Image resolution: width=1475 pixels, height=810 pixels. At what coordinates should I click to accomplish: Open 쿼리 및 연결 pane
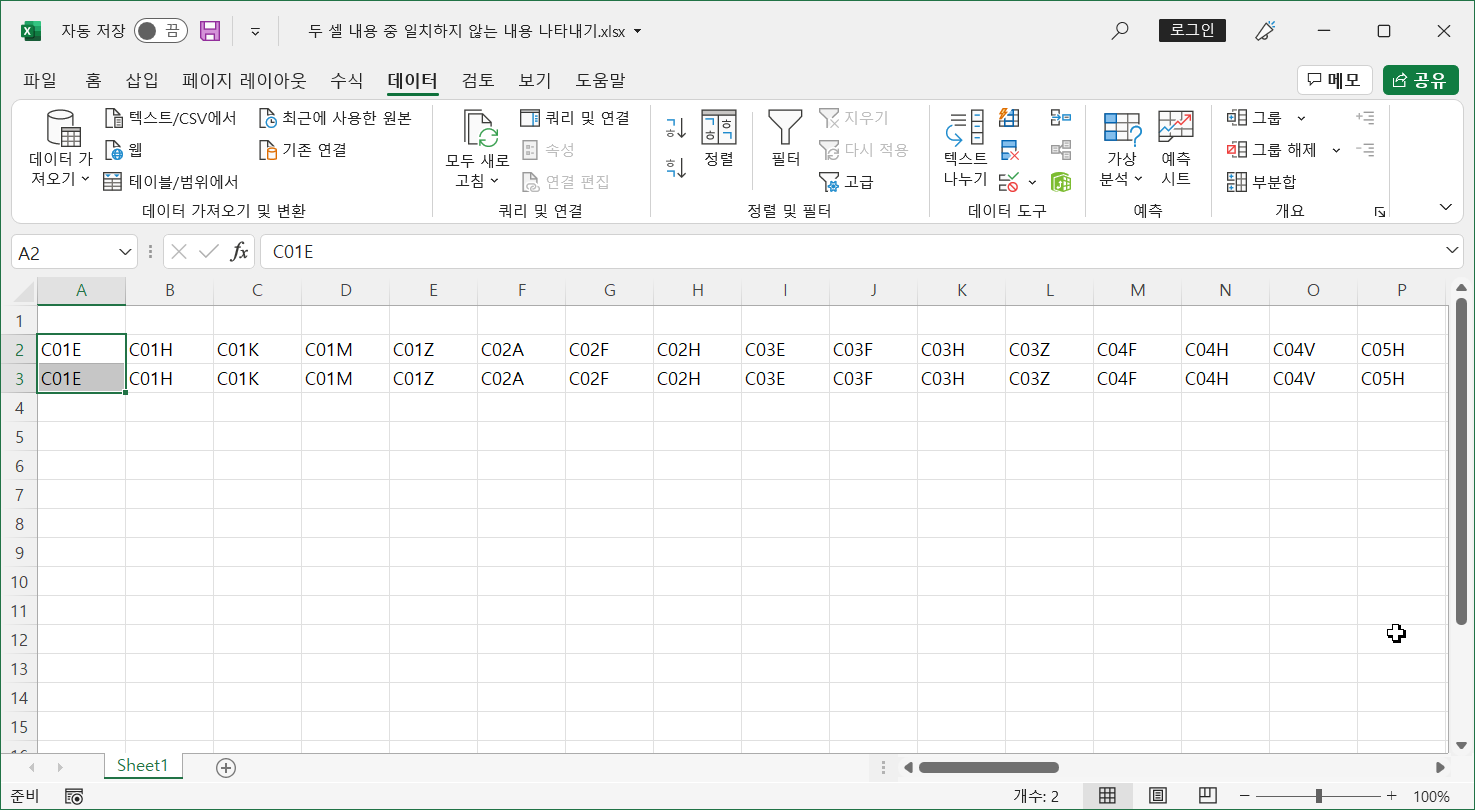575,118
